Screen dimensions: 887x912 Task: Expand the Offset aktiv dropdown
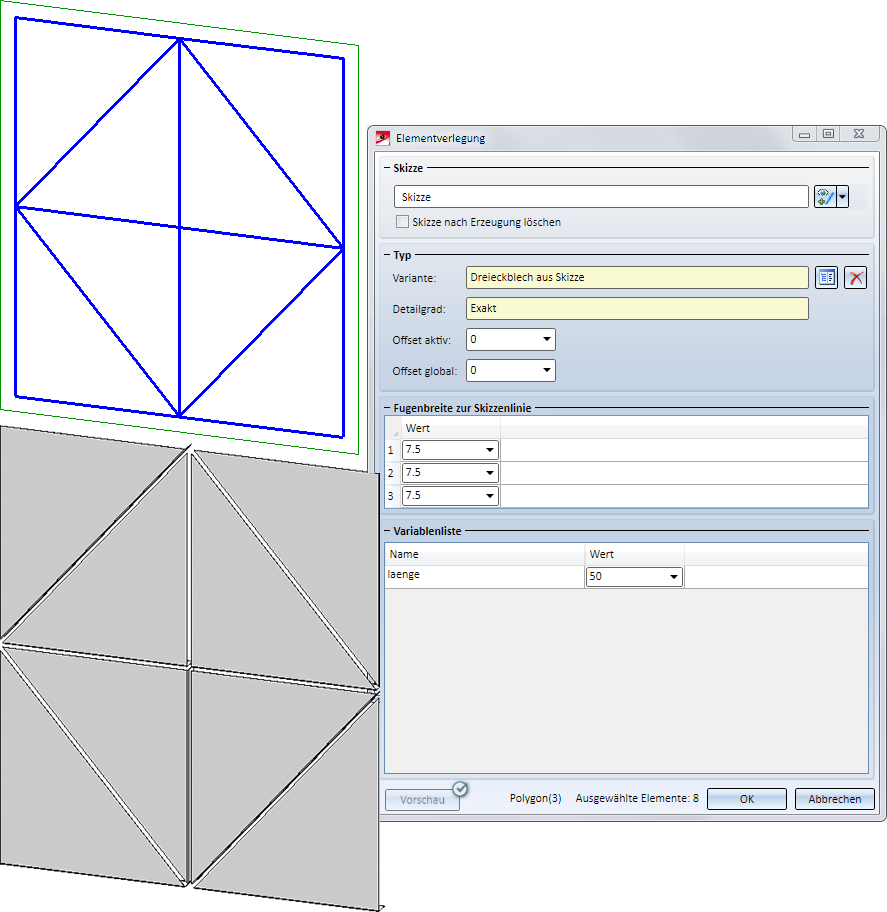(x=546, y=340)
